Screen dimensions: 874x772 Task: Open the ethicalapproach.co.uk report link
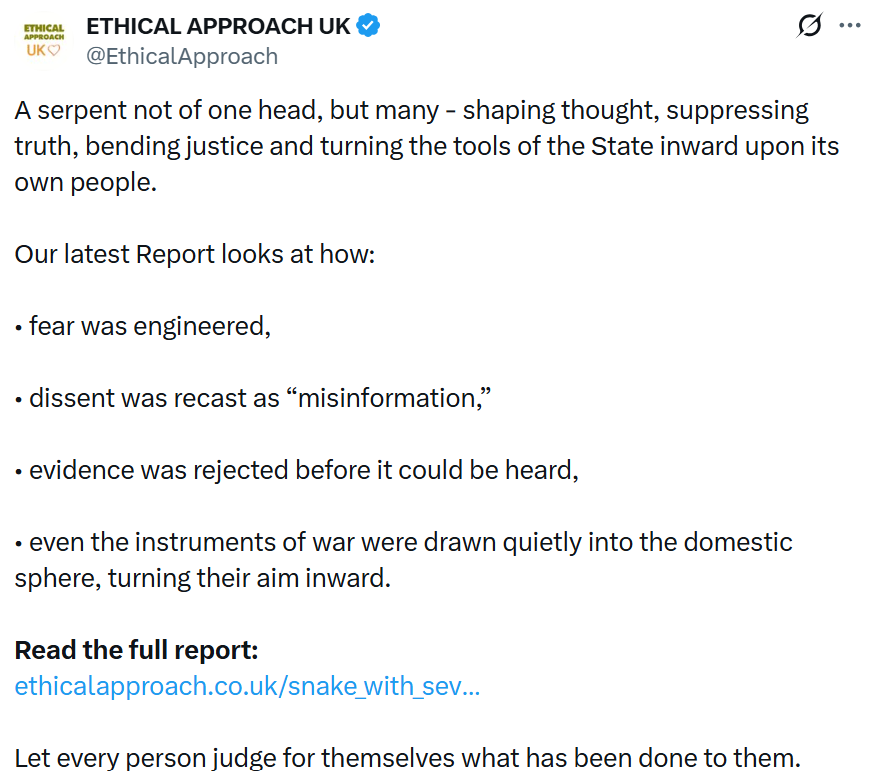pos(247,687)
